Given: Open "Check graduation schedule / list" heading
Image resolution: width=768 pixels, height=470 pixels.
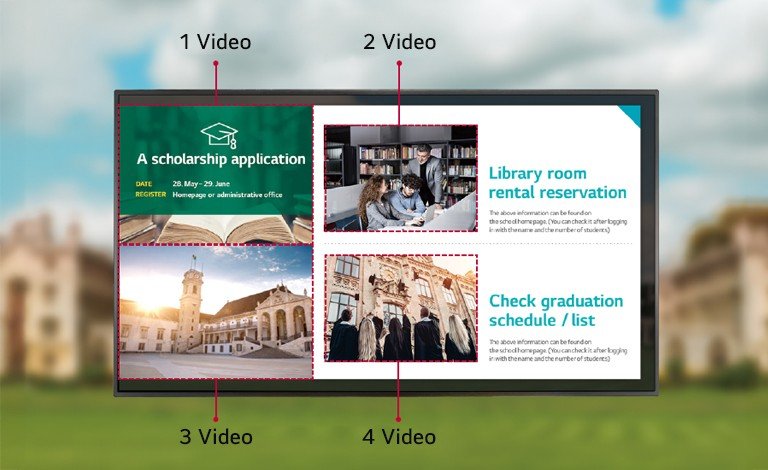Looking at the screenshot, I should 555,310.
